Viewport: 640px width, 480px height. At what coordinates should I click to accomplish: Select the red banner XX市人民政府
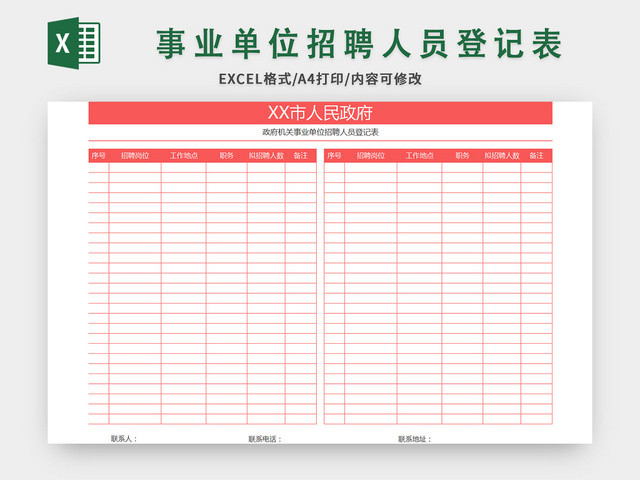pyautogui.click(x=320, y=113)
